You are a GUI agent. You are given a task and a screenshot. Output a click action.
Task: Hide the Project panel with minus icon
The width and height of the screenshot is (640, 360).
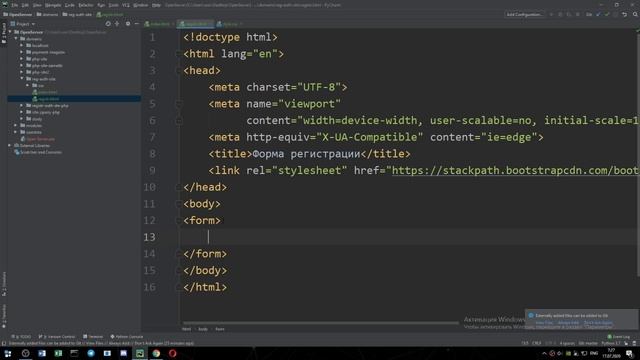[x=137, y=24]
